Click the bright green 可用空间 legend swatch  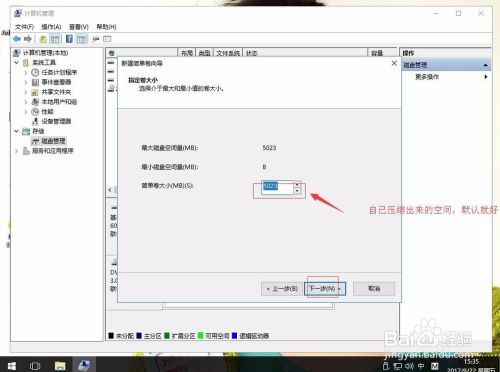coord(200,336)
